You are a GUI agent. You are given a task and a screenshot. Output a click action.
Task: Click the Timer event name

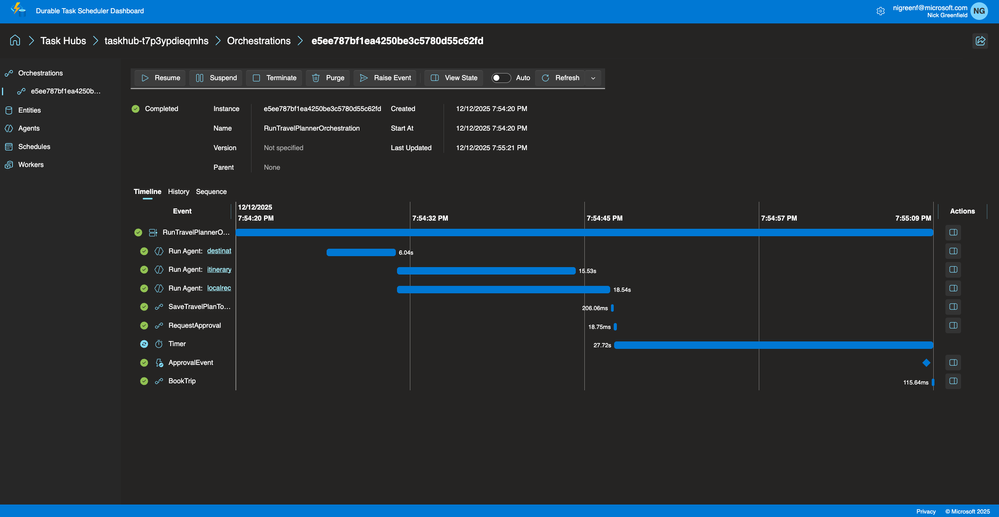177,344
